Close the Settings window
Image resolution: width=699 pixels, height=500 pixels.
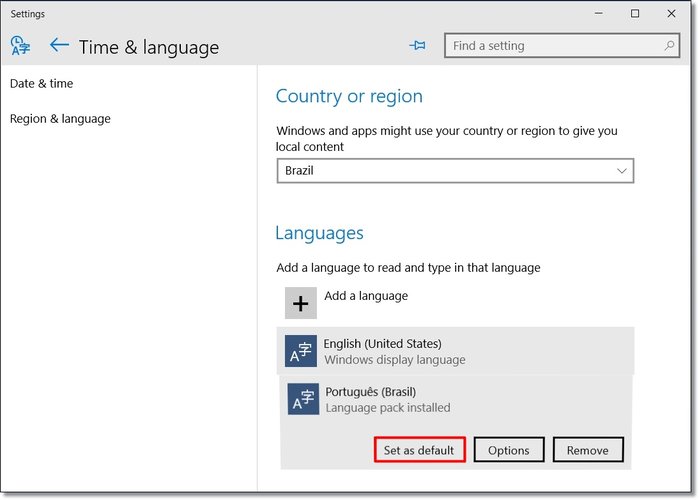pos(671,14)
